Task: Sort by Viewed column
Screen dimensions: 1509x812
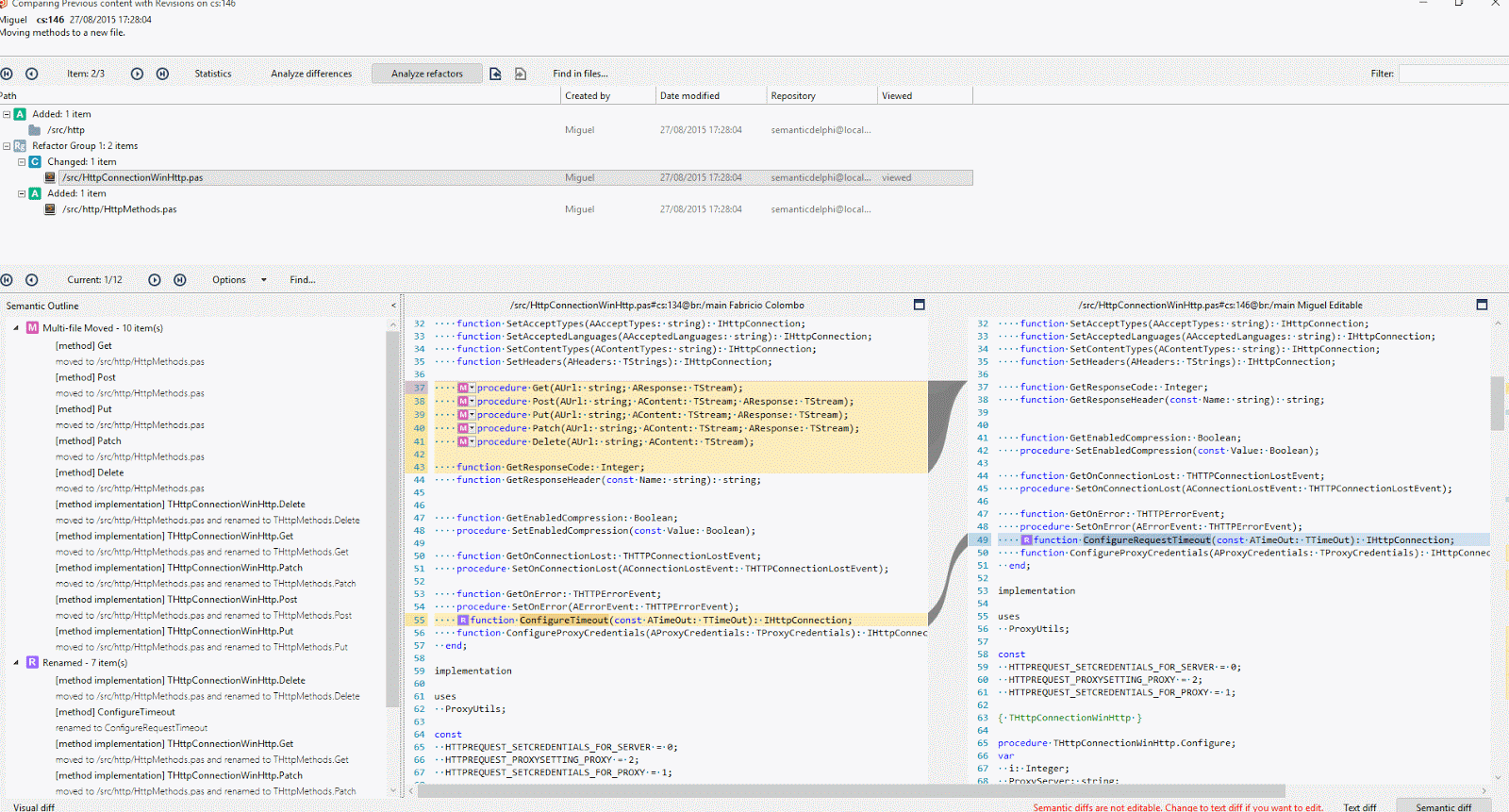Action: click(924, 96)
